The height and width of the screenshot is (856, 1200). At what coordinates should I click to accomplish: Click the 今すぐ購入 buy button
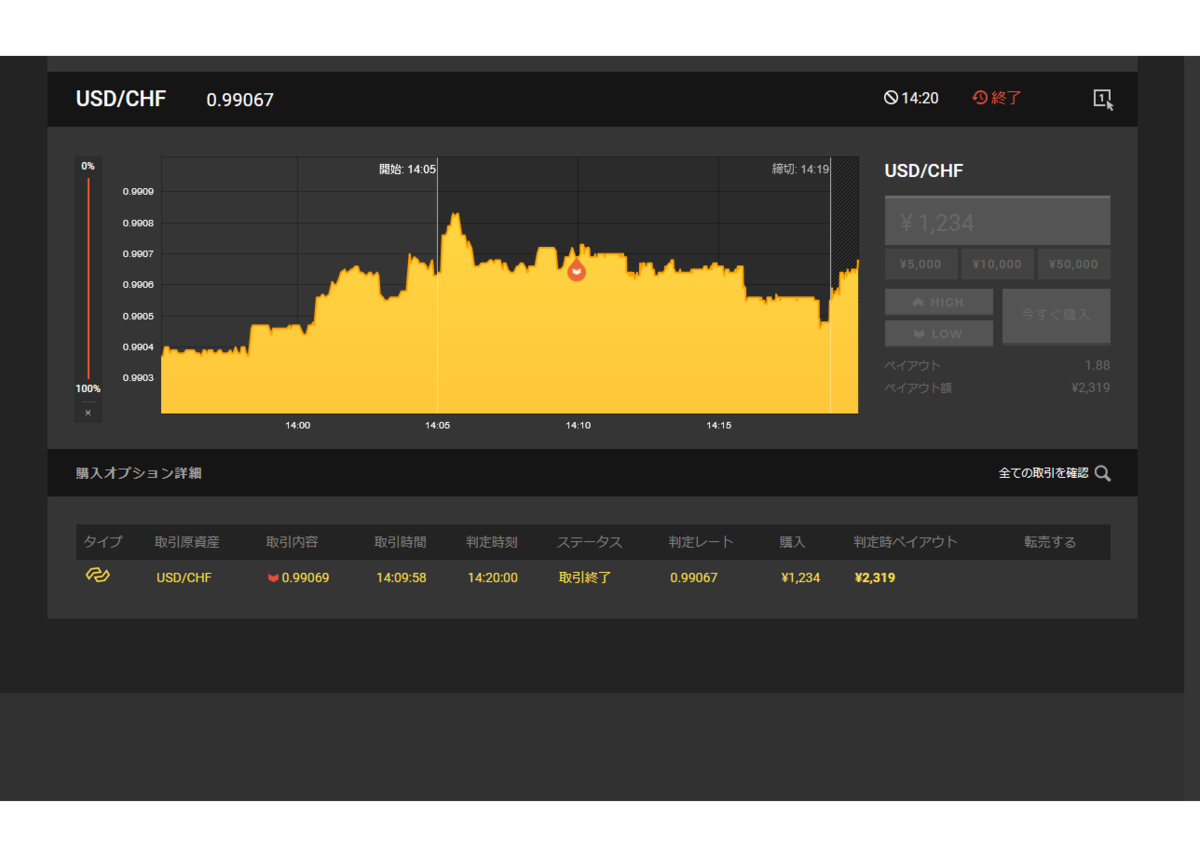pyautogui.click(x=1056, y=316)
